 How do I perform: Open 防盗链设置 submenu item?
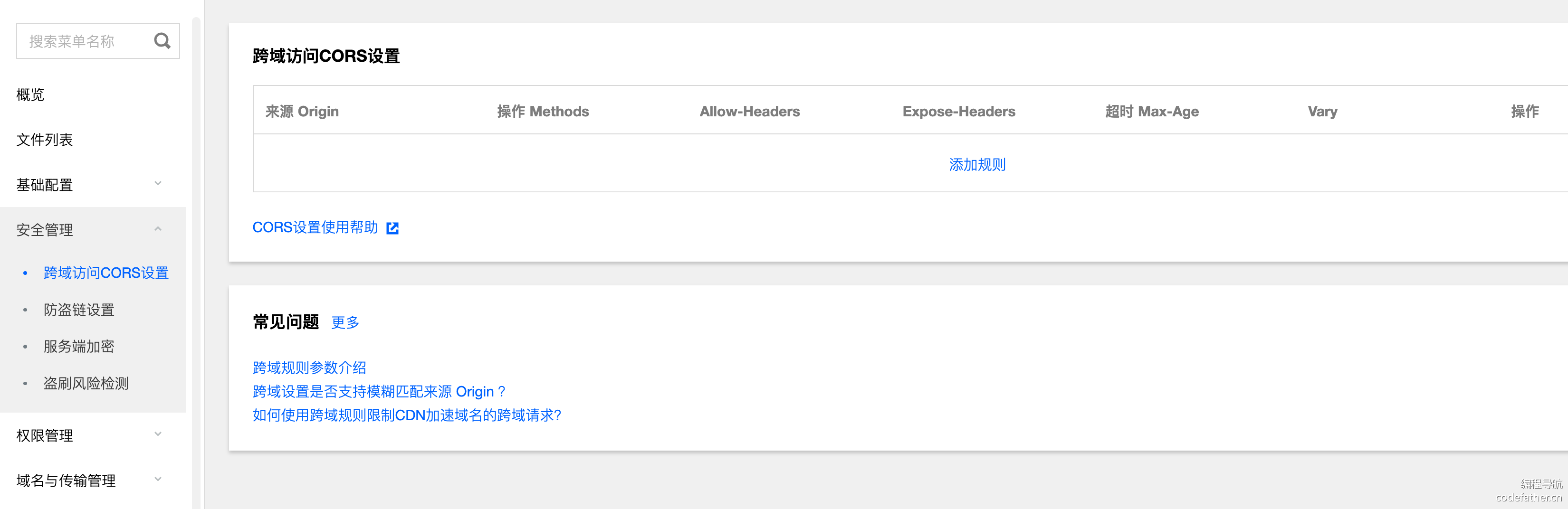click(x=78, y=310)
